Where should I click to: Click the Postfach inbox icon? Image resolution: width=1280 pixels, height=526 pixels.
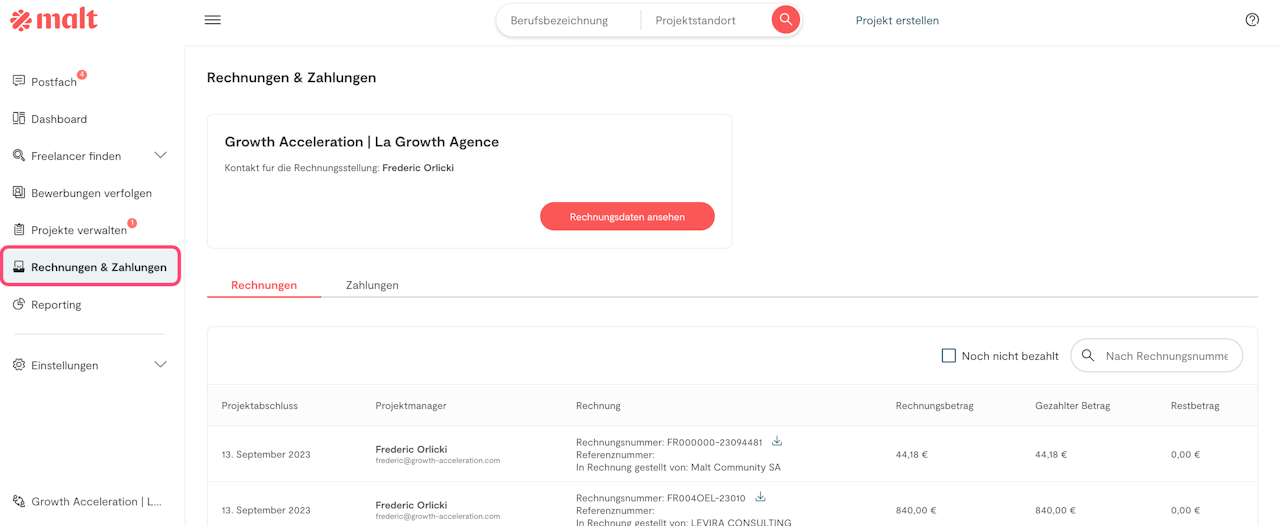(x=19, y=81)
